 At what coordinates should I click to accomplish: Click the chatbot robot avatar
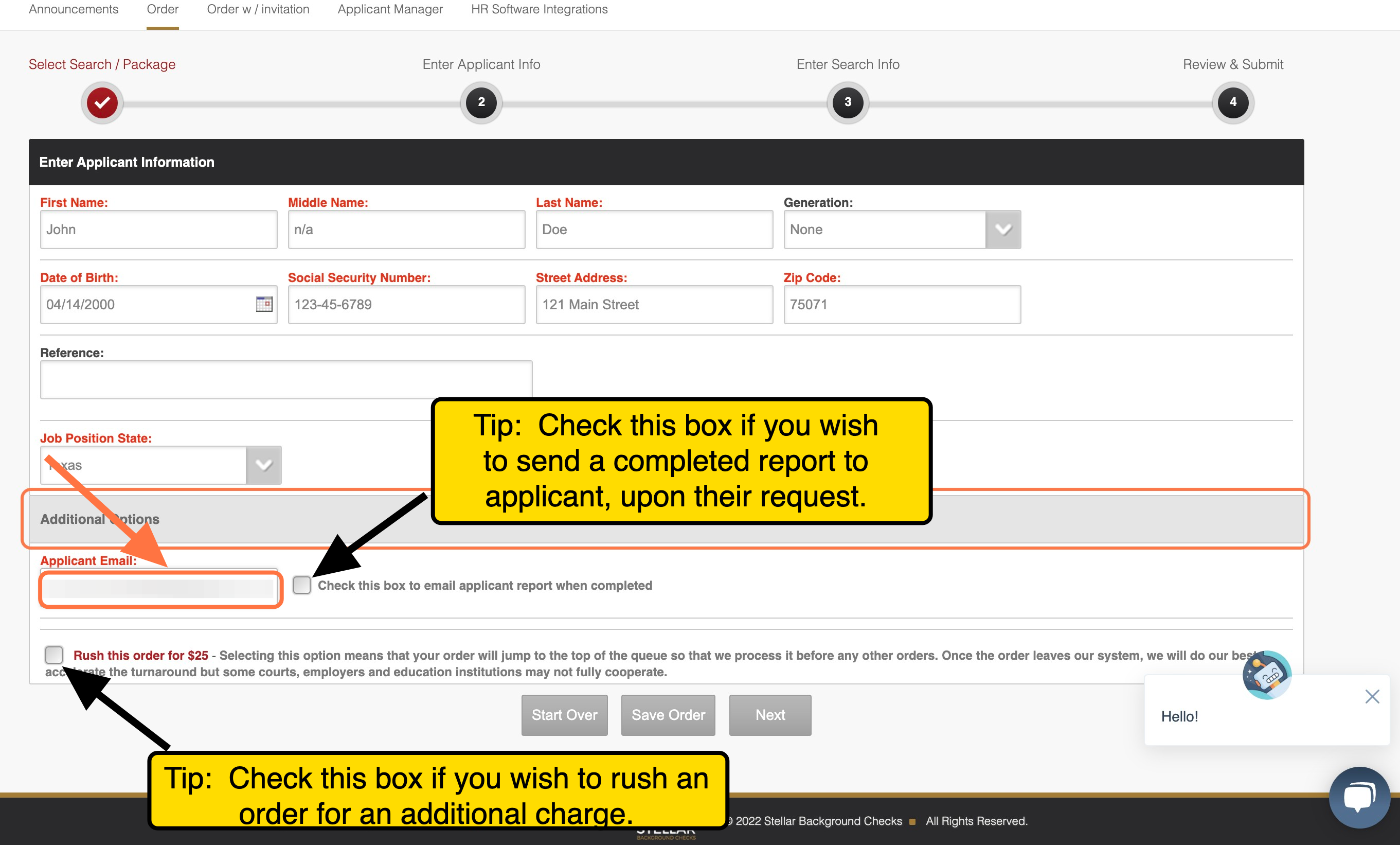(x=1267, y=675)
